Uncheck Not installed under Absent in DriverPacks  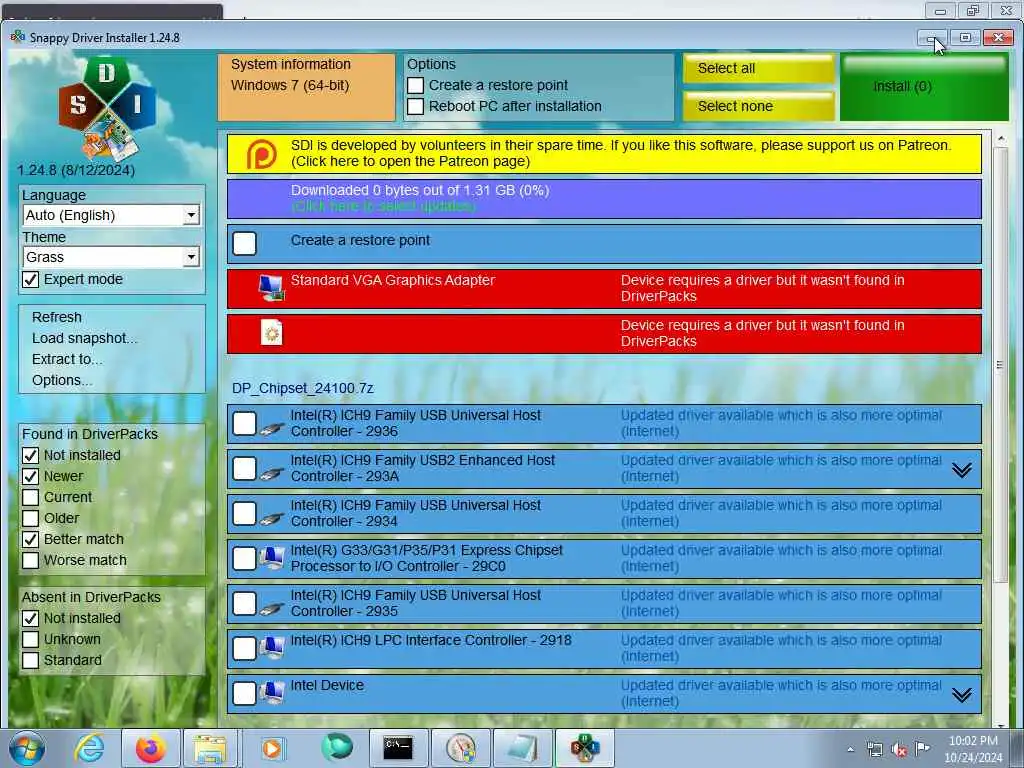pos(31,618)
